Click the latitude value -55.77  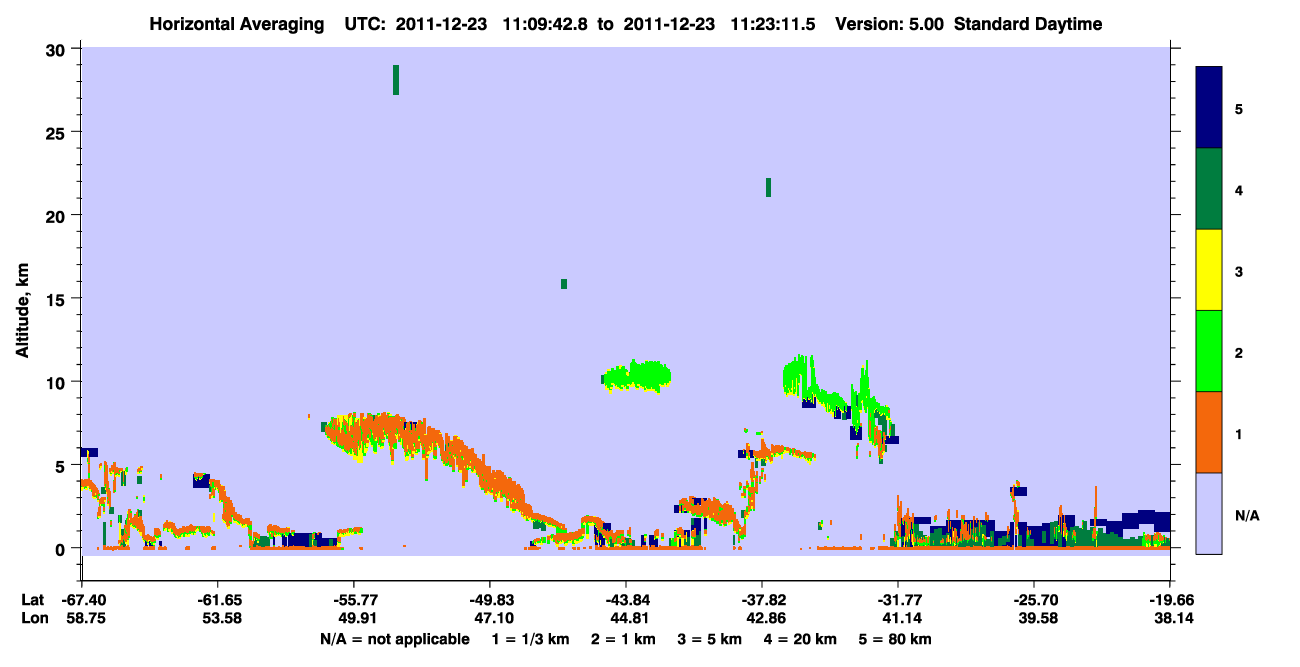[354, 600]
